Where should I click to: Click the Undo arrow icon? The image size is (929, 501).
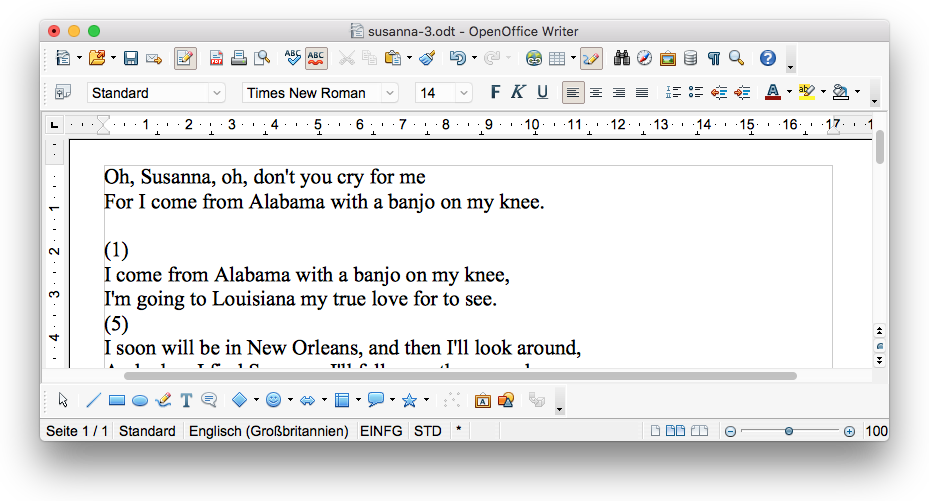coord(457,58)
